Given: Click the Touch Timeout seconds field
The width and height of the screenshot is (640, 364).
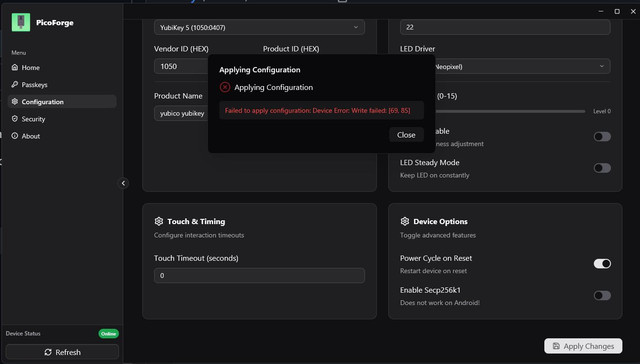Looking at the screenshot, I should (x=260, y=276).
